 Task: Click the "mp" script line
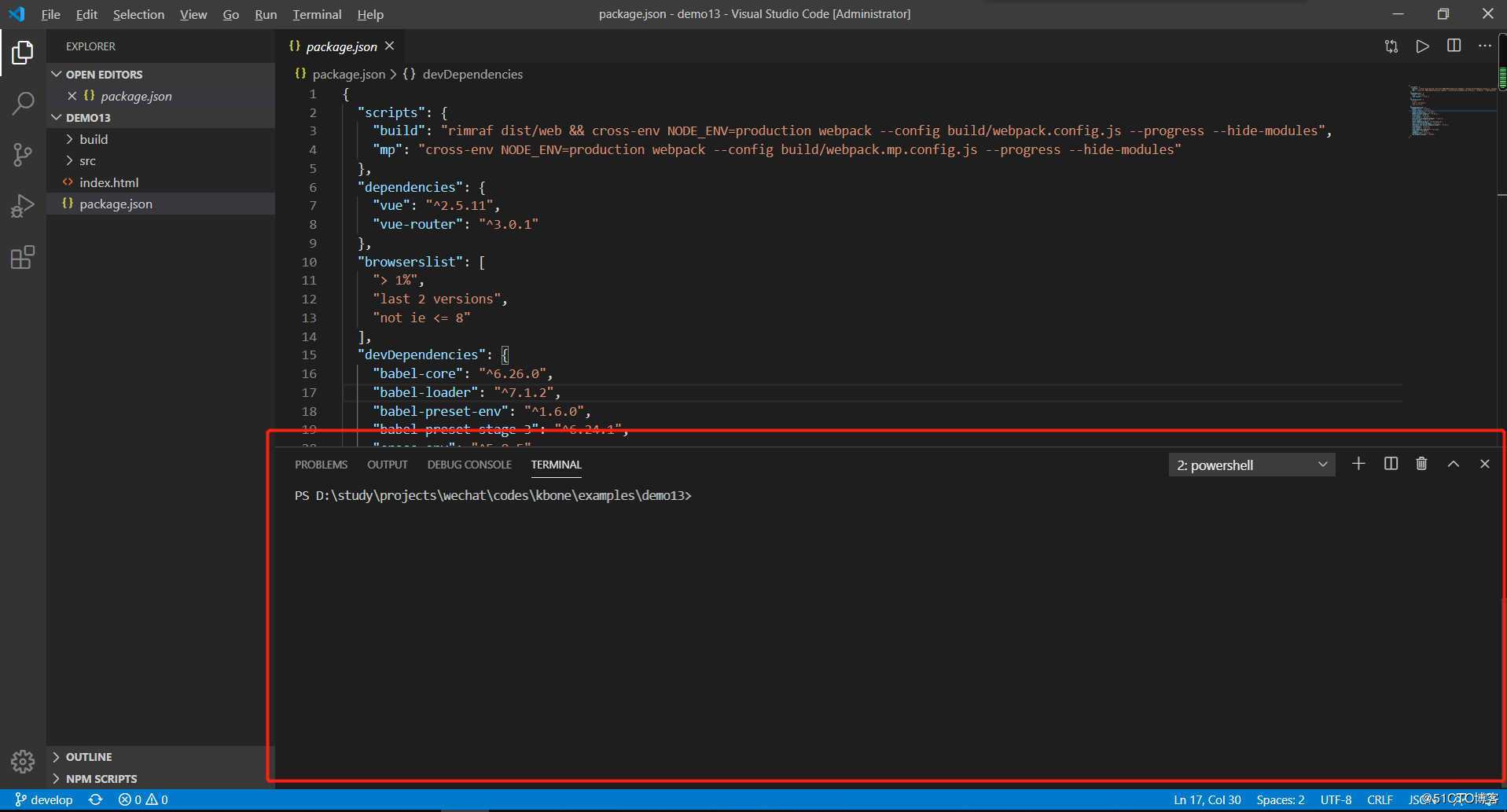tap(777, 149)
